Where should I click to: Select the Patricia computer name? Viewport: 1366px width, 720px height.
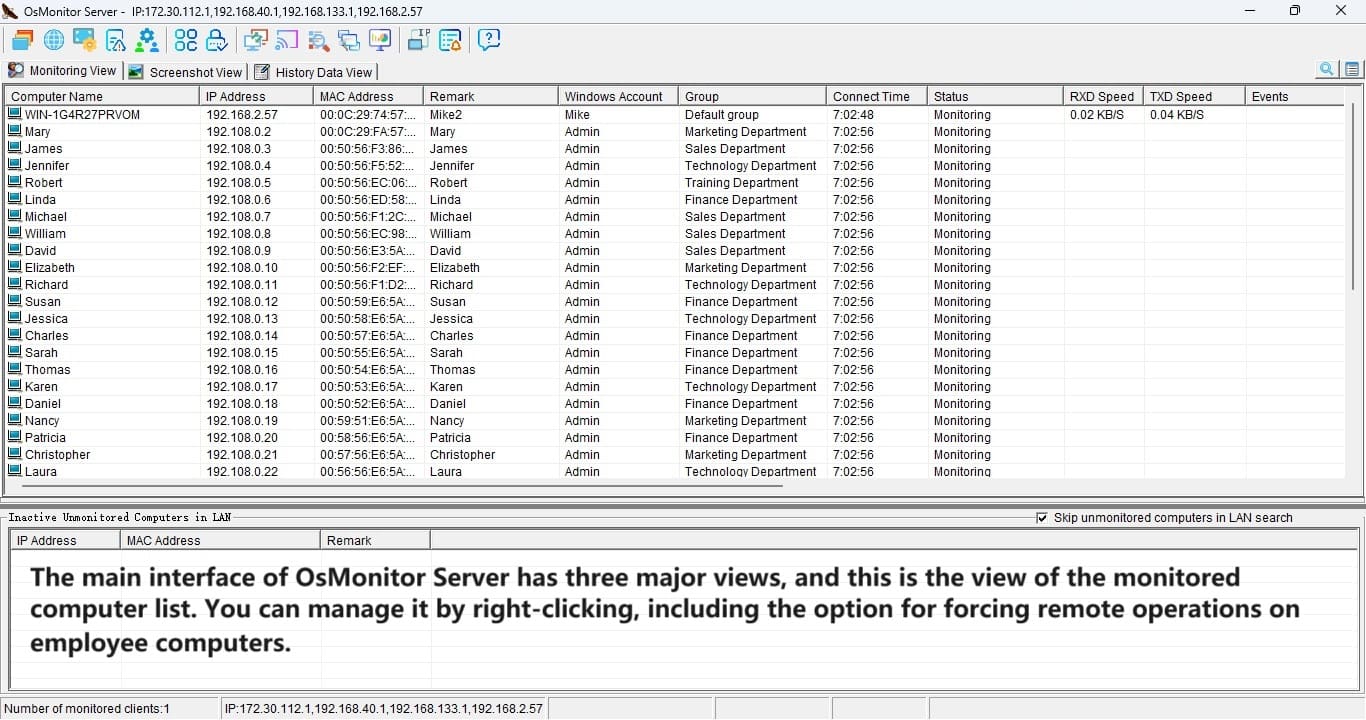[45, 437]
